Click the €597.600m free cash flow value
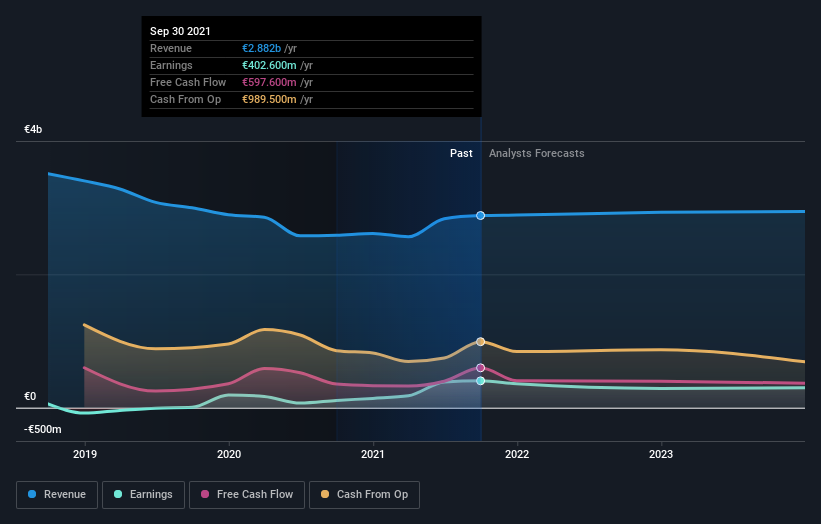 (269, 82)
